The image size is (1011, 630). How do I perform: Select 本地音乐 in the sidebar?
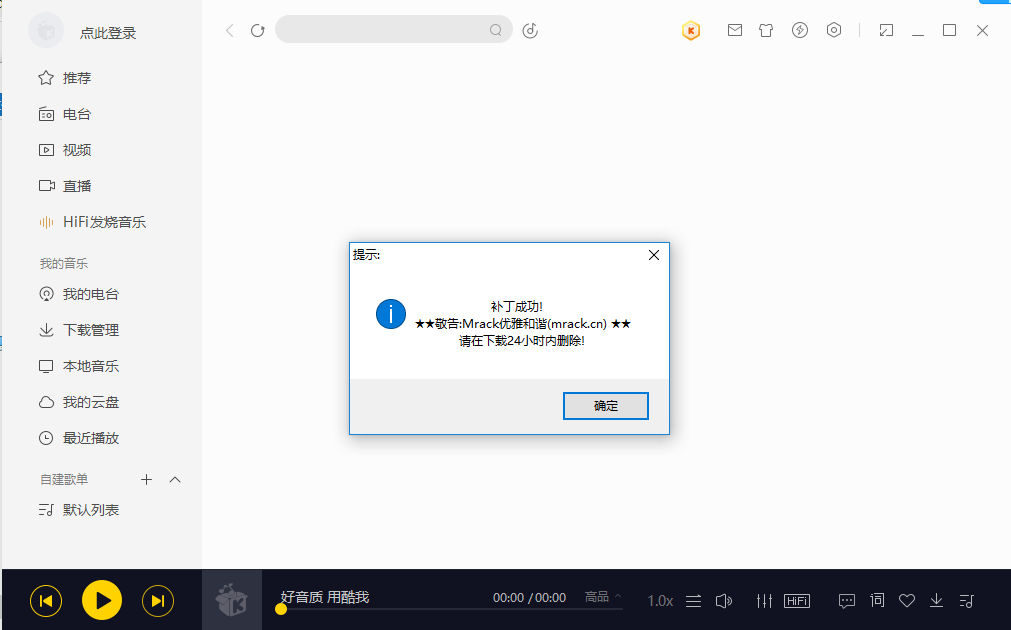tap(79, 366)
